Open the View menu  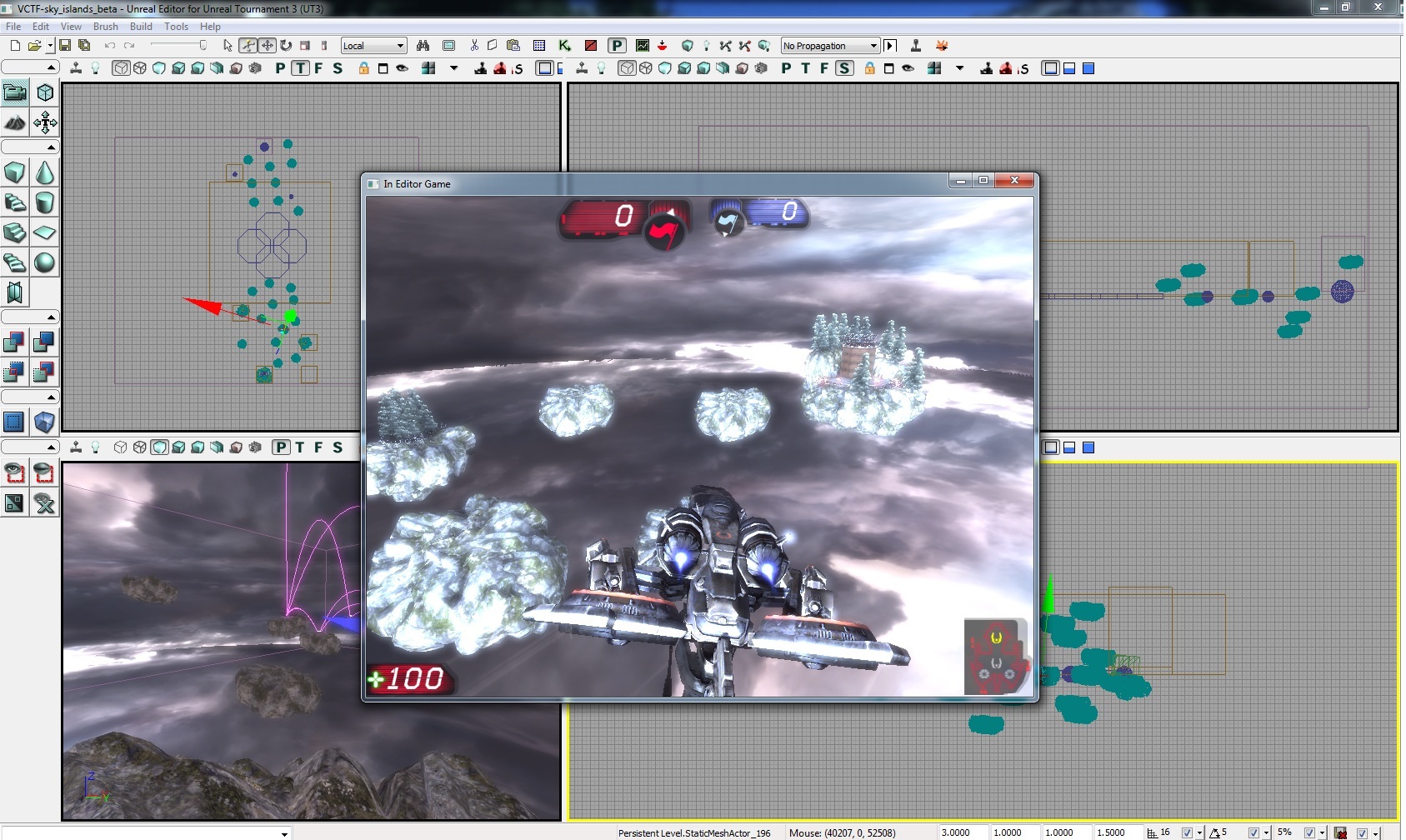(x=71, y=27)
